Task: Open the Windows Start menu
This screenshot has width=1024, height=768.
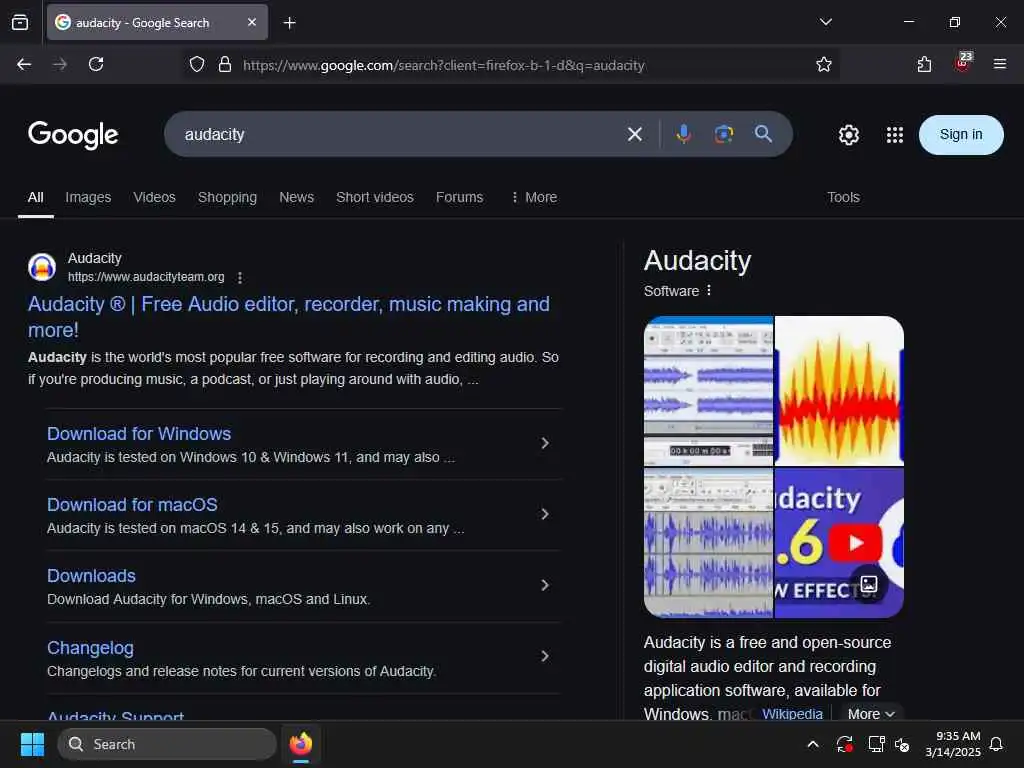Action: [x=32, y=744]
